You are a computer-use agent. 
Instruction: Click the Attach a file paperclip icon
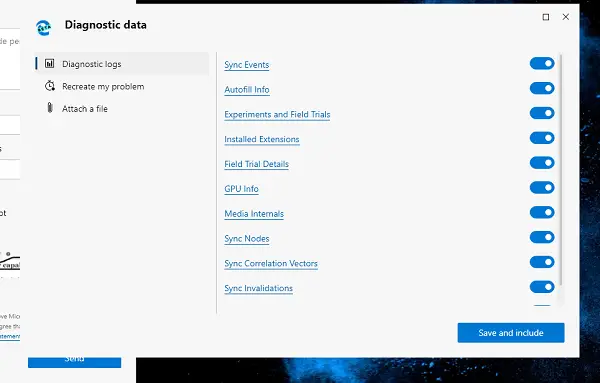[x=50, y=108]
